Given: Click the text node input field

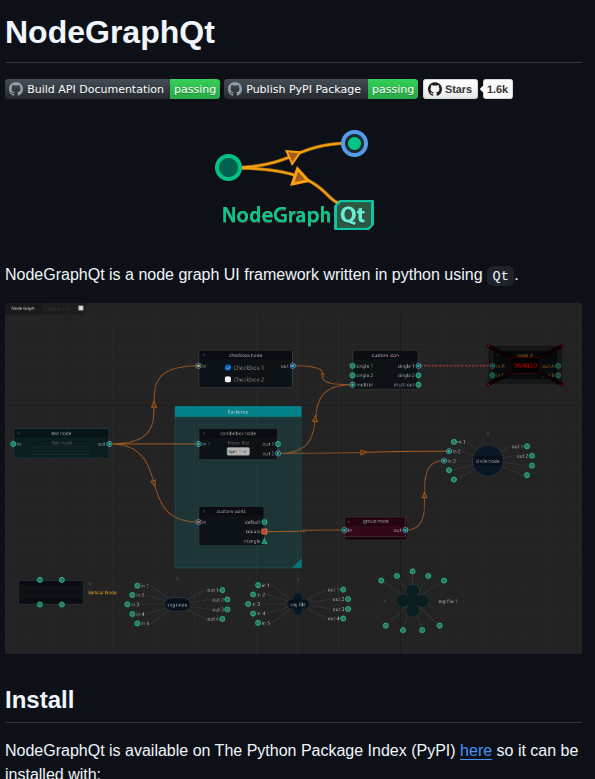Looking at the screenshot, I should point(61,450).
